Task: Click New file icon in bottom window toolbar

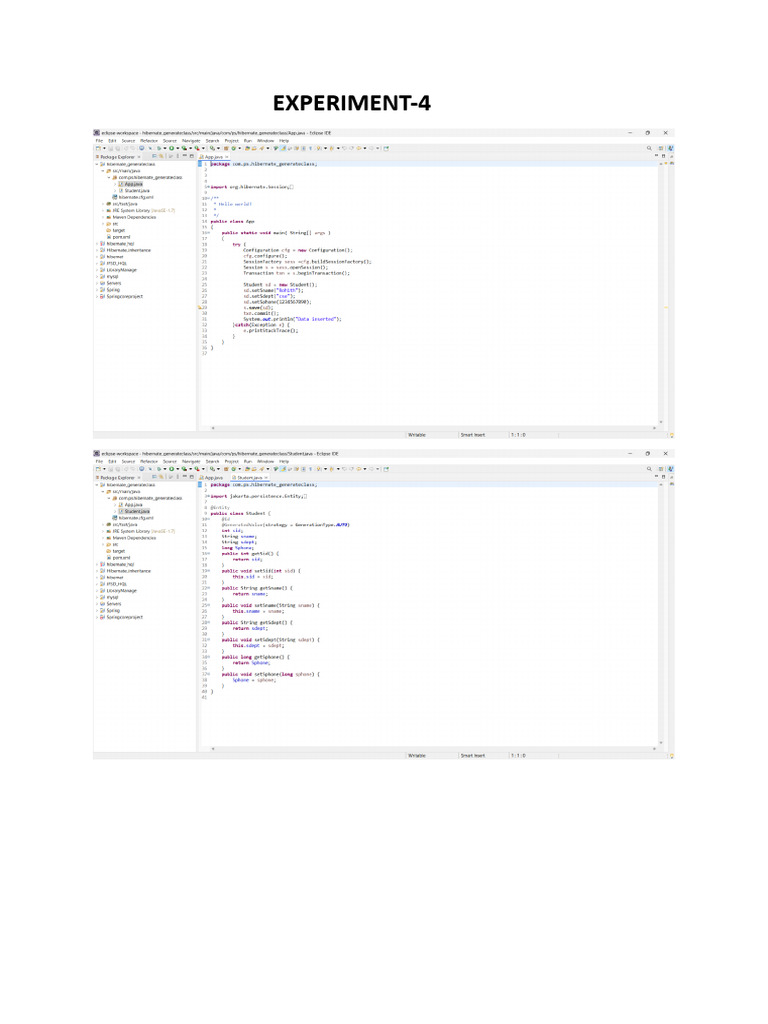Action: (x=99, y=469)
